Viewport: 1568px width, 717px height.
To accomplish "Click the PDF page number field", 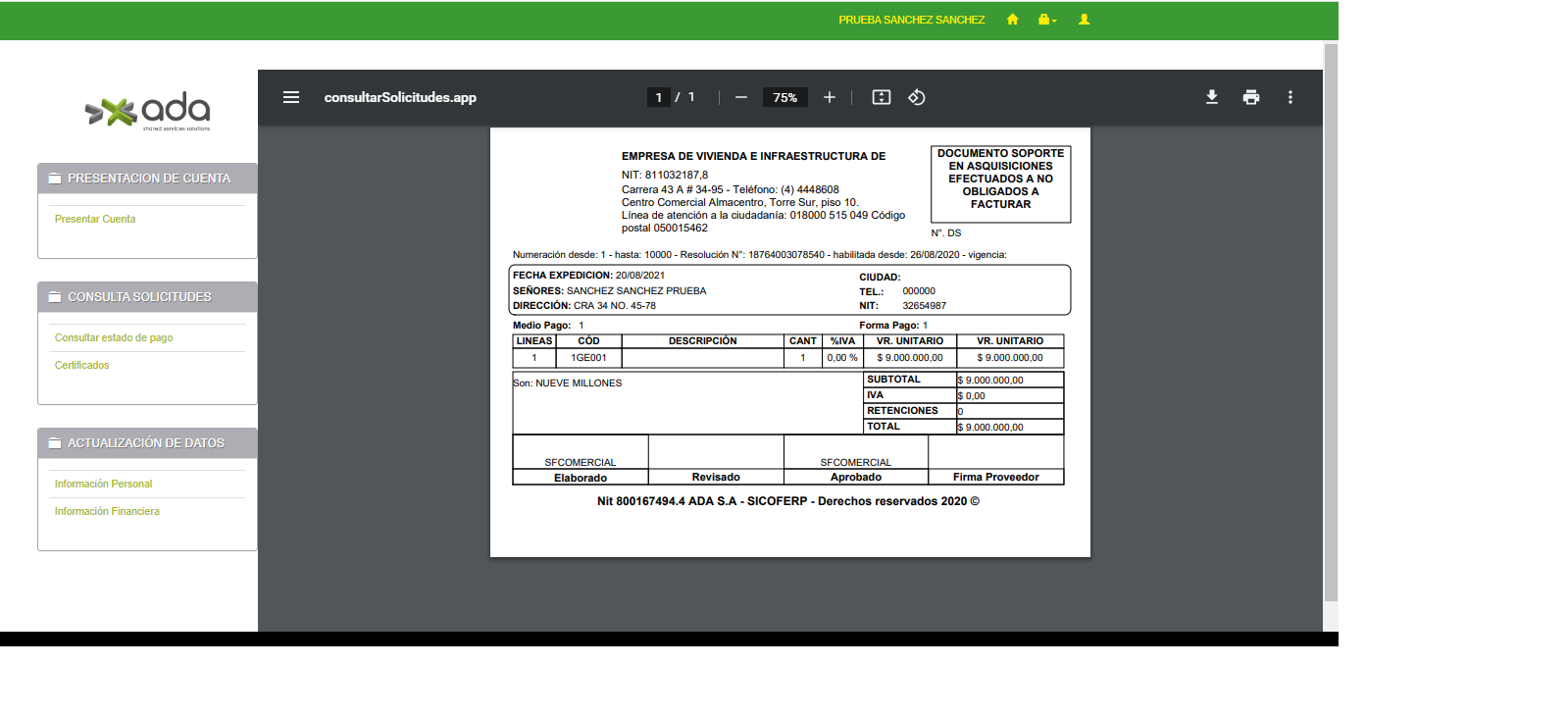I will tap(658, 97).
